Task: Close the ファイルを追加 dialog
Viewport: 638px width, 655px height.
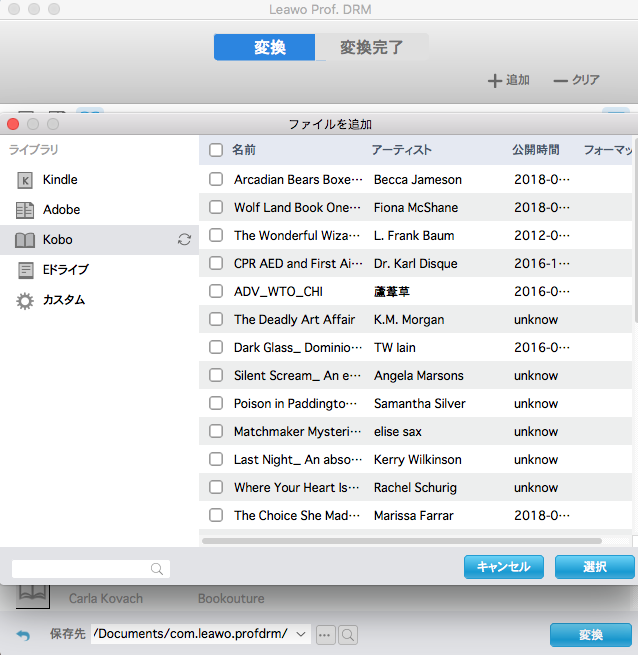Action: [x=13, y=124]
